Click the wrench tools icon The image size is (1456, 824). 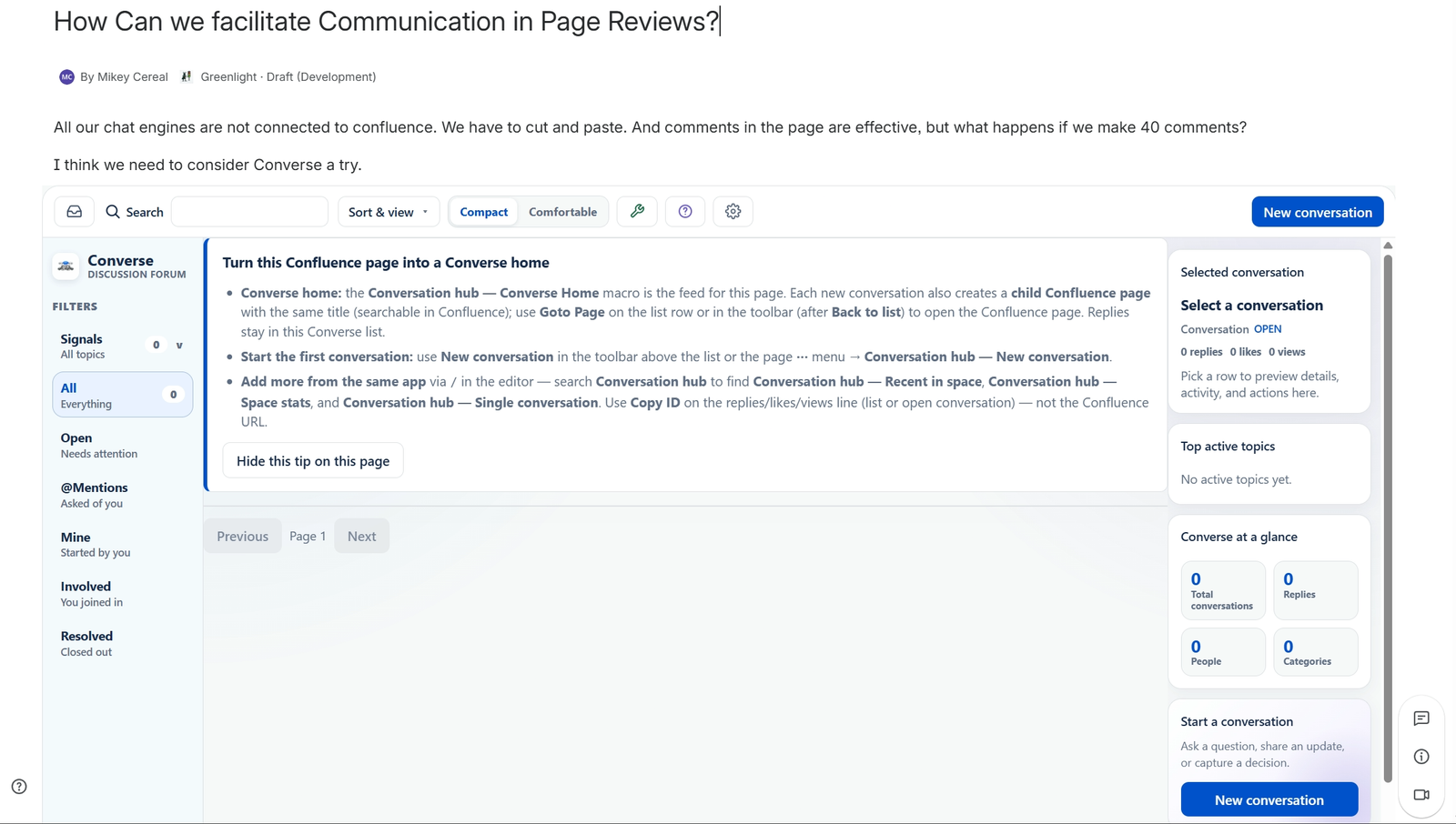click(x=637, y=212)
